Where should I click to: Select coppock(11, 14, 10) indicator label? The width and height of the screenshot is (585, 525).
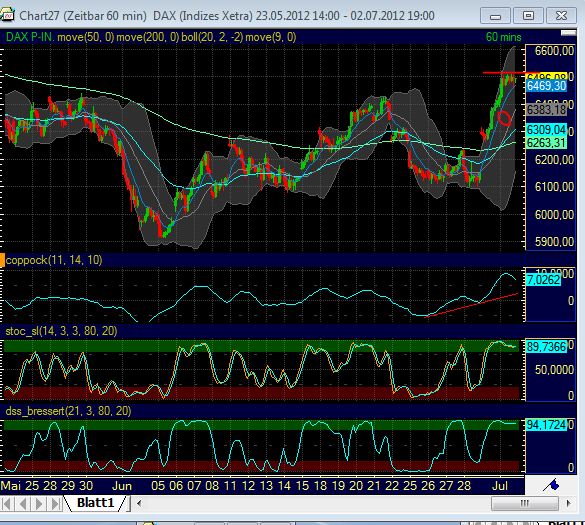coord(54,260)
